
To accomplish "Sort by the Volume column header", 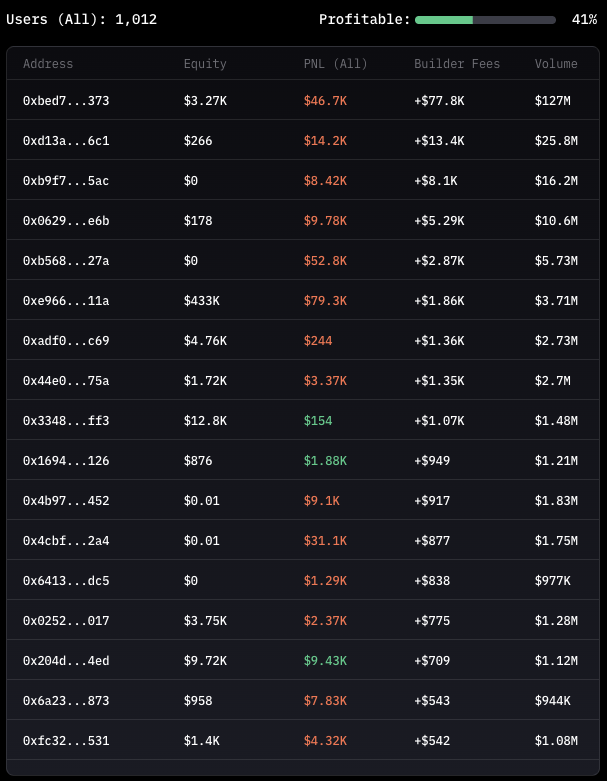I will (556, 64).
